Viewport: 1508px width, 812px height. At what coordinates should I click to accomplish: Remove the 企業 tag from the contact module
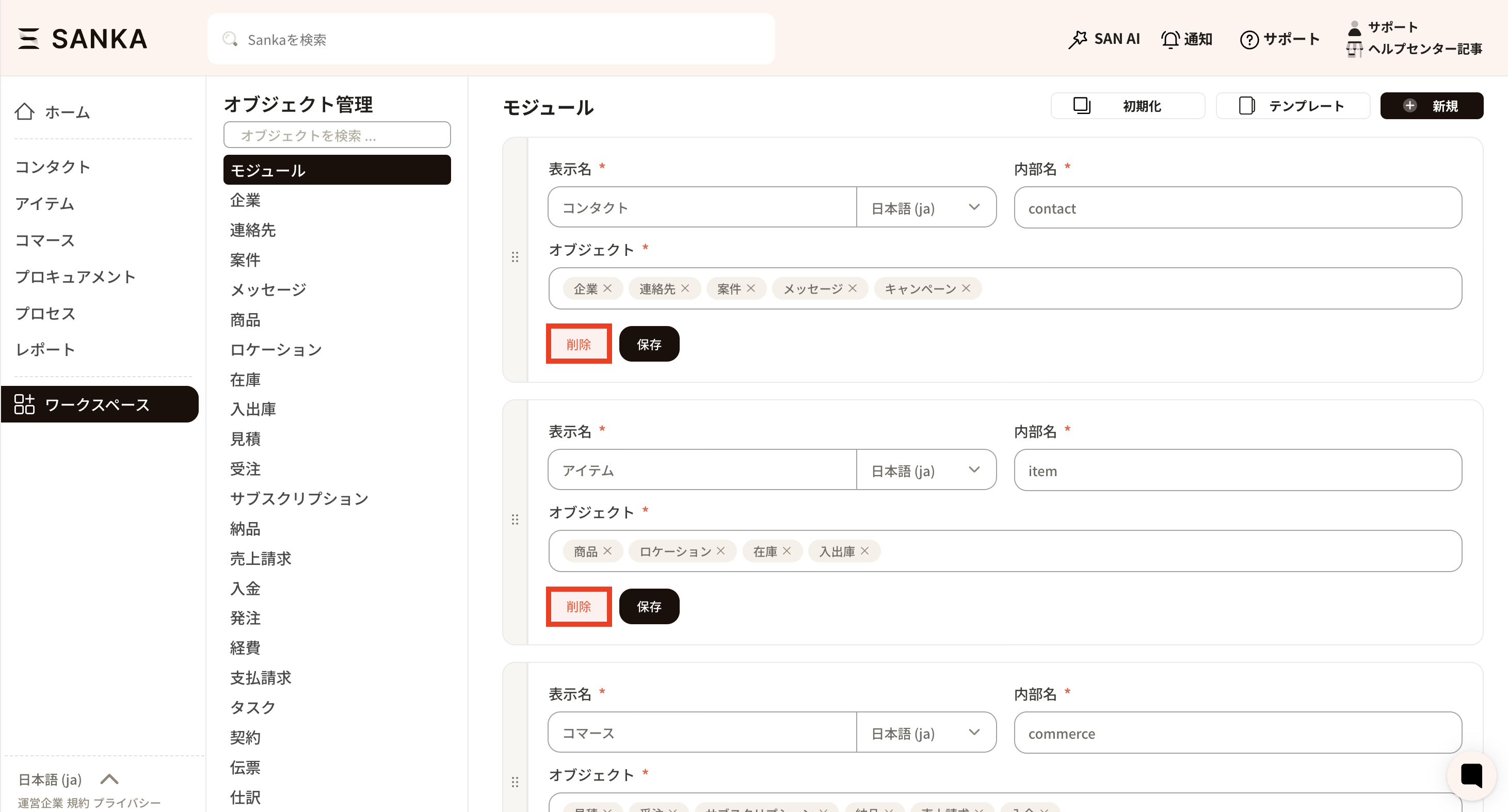pyautogui.click(x=607, y=288)
